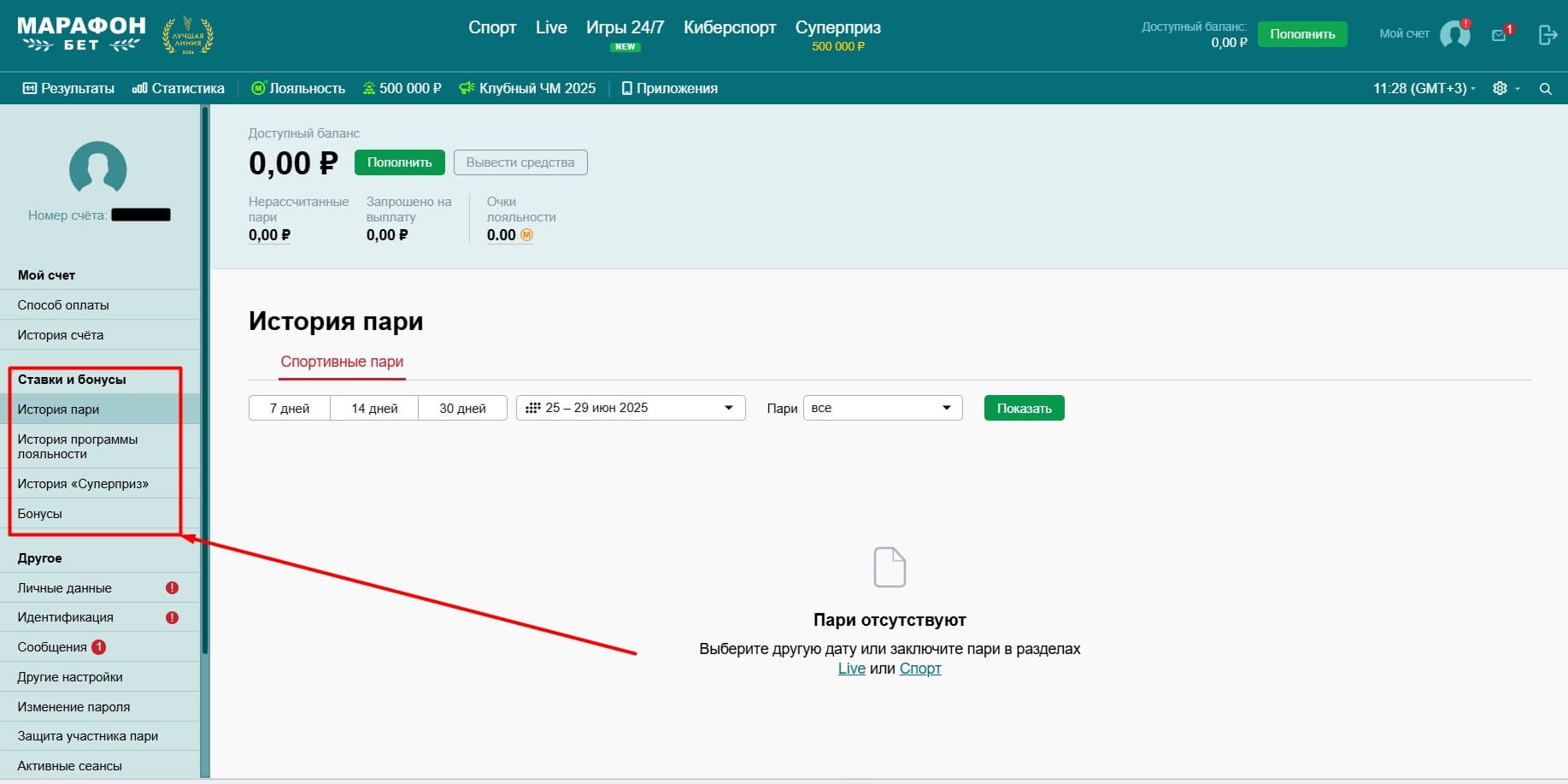Viewport: 1568px width, 784px height.
Task: Open Идентификация in the sidebar
Action: point(100,617)
